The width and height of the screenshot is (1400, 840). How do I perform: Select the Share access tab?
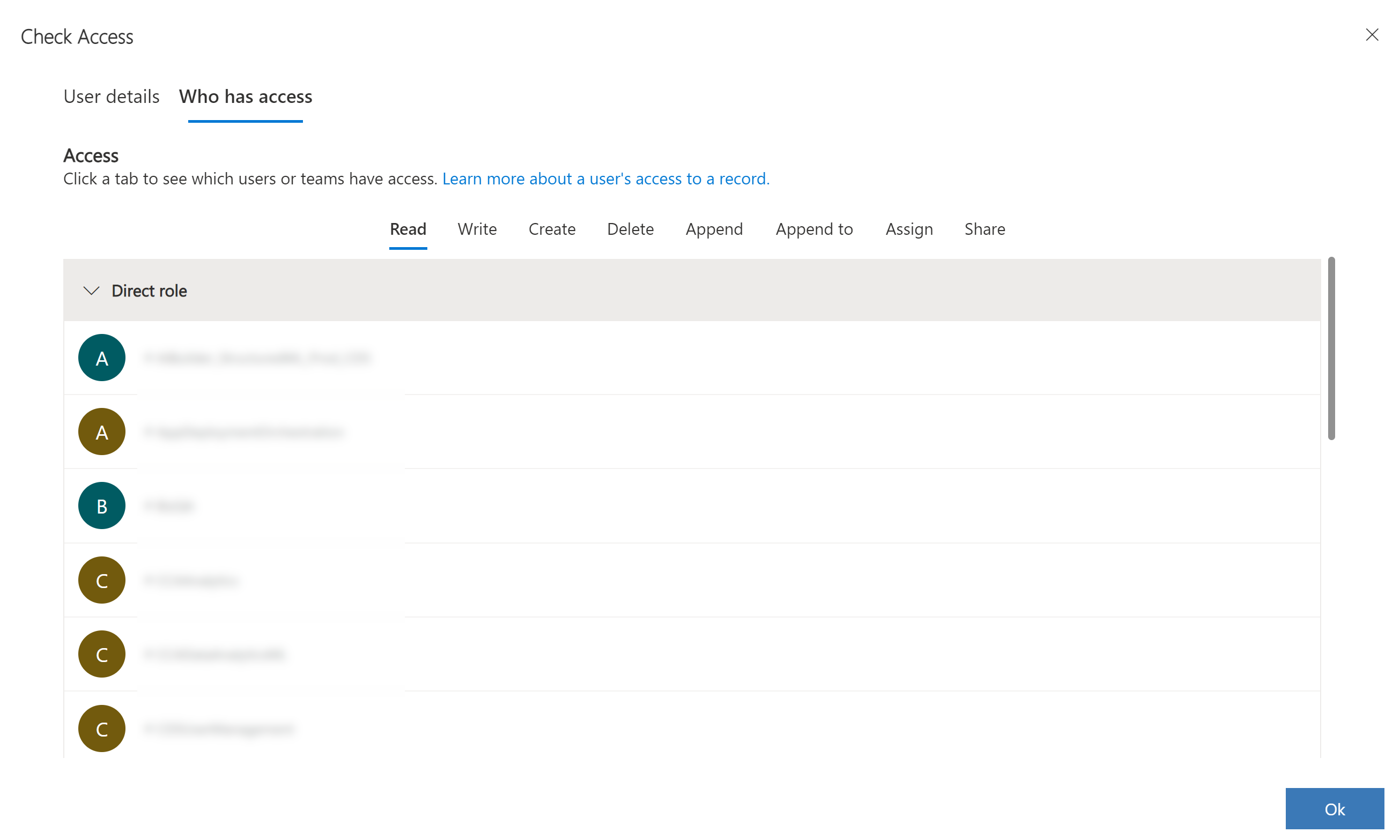pos(984,228)
